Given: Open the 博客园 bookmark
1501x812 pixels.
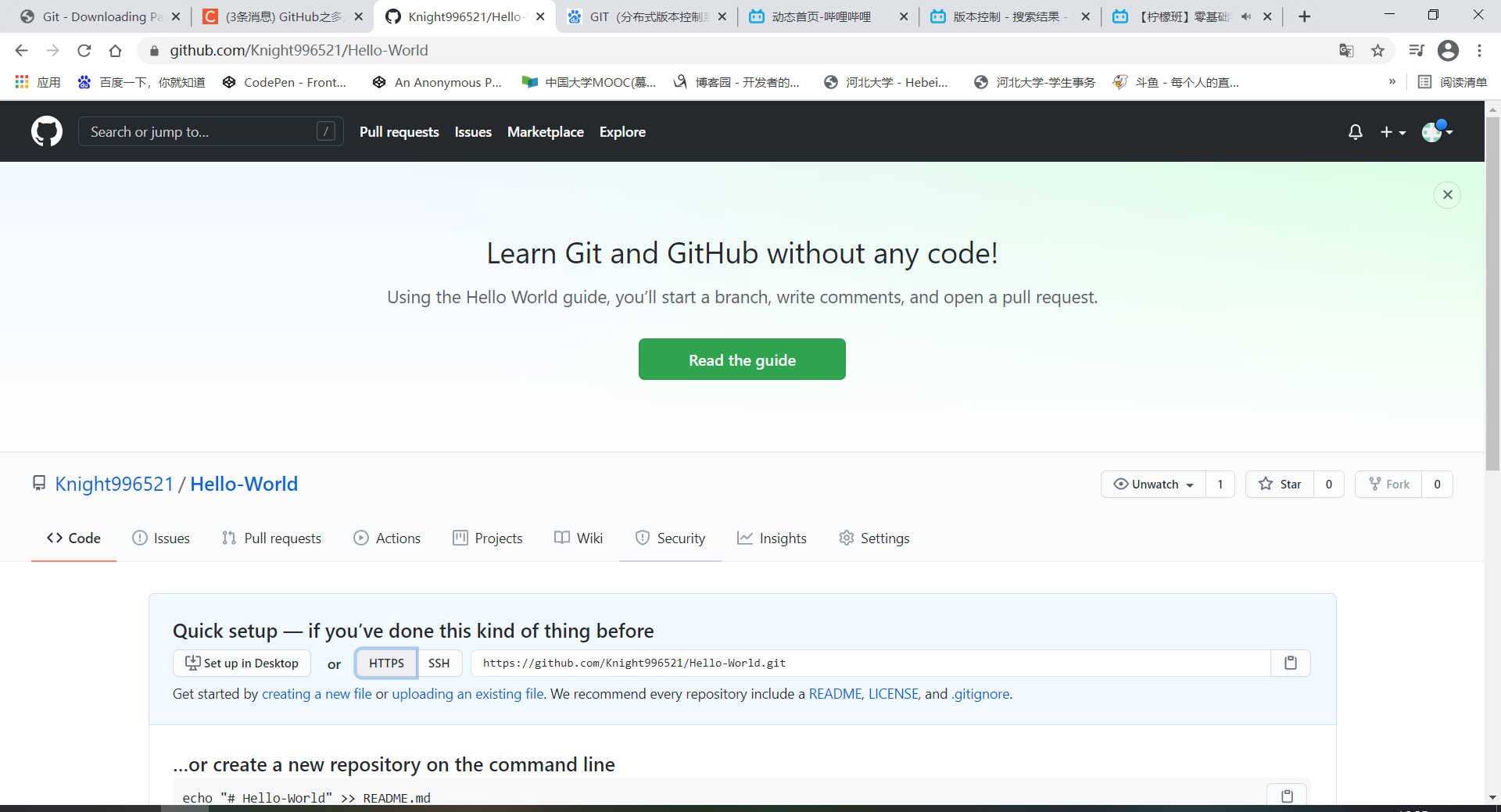Looking at the screenshot, I should (x=736, y=82).
